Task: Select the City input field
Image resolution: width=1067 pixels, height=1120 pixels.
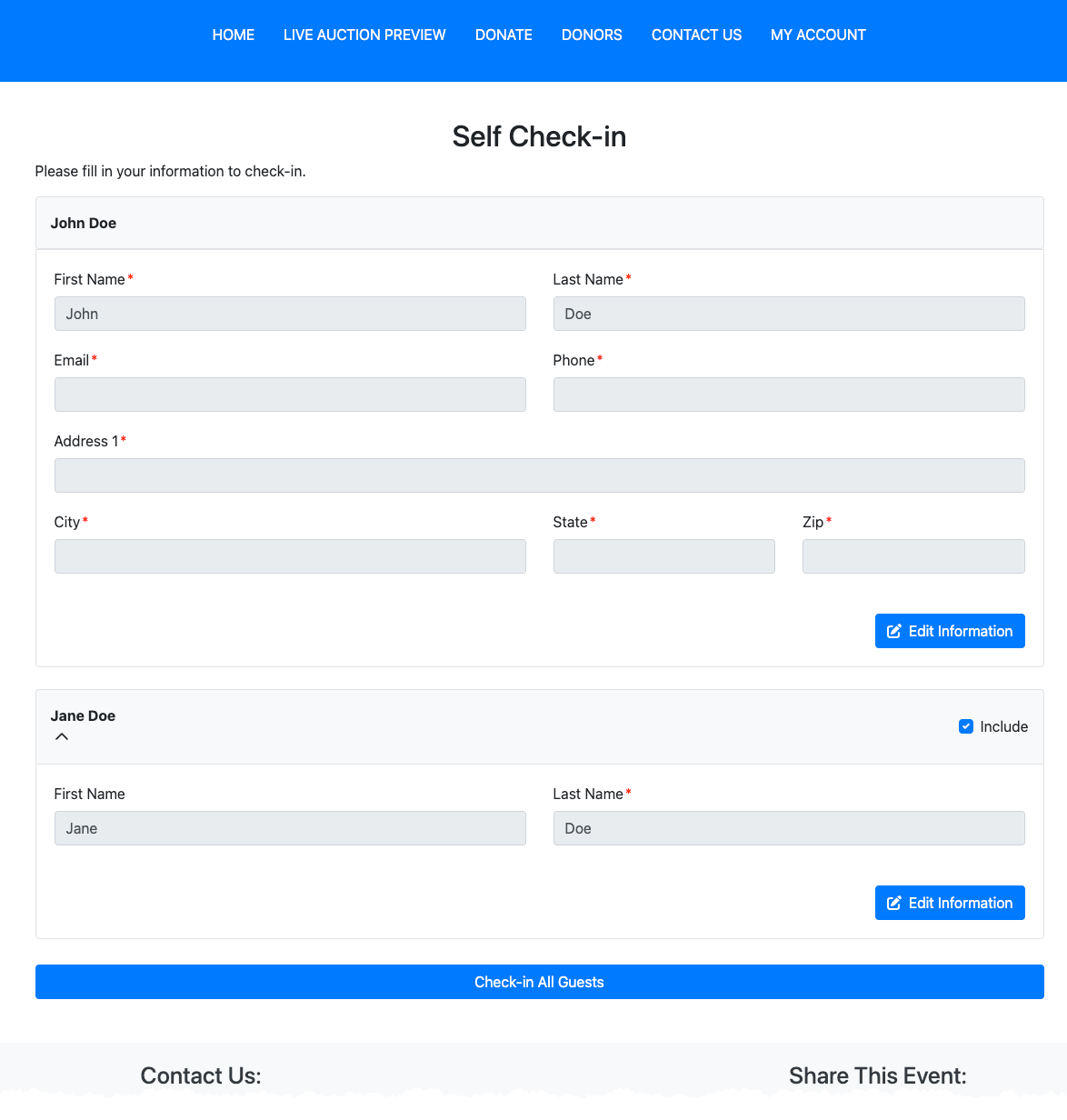Action: pyautogui.click(x=290, y=556)
